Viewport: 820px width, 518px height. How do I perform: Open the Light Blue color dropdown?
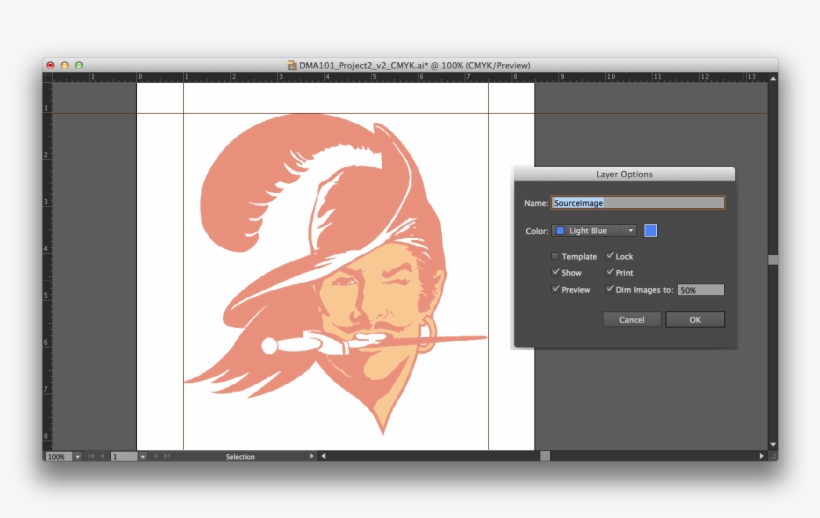click(x=594, y=231)
